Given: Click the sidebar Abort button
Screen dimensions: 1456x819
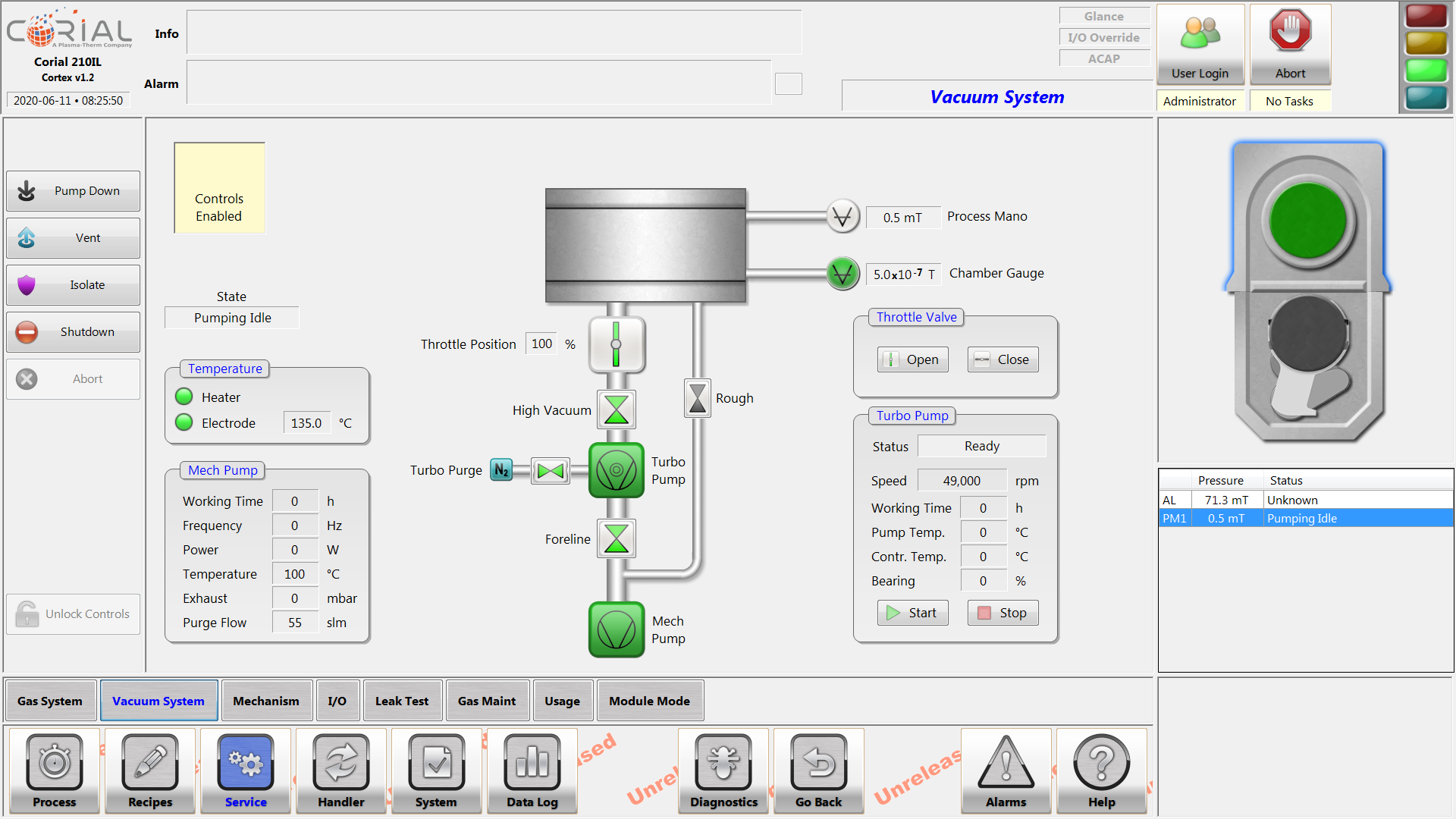Looking at the screenshot, I should coord(73,379).
